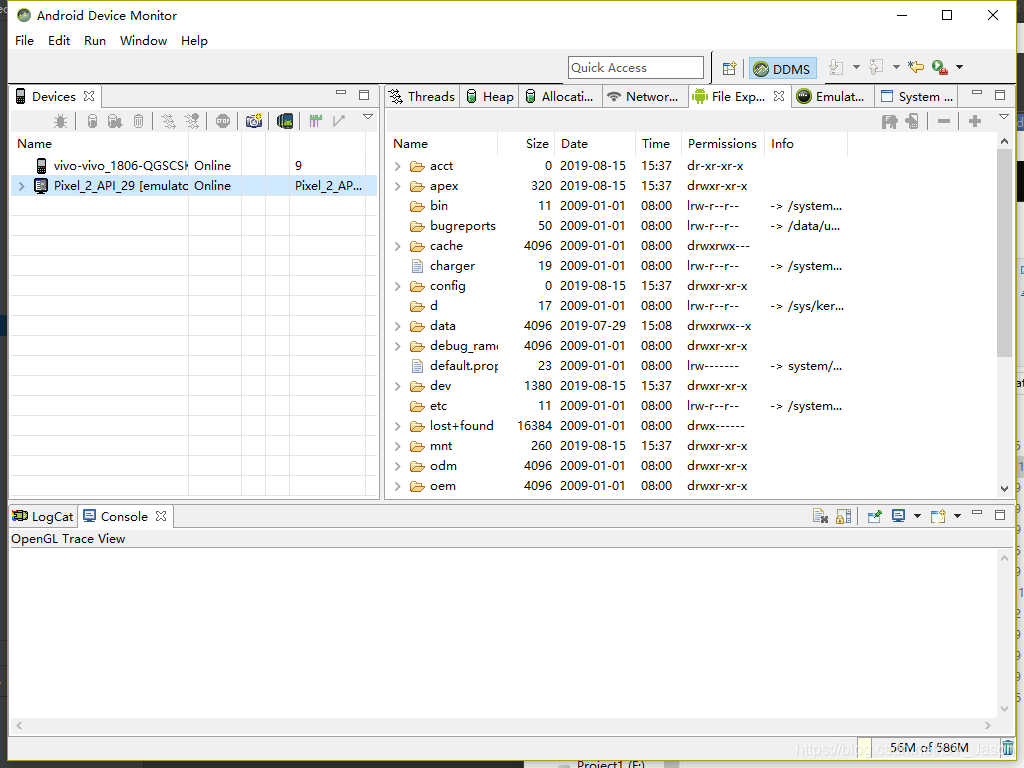
Task: Select the default.prop file row
Action: click(620, 366)
